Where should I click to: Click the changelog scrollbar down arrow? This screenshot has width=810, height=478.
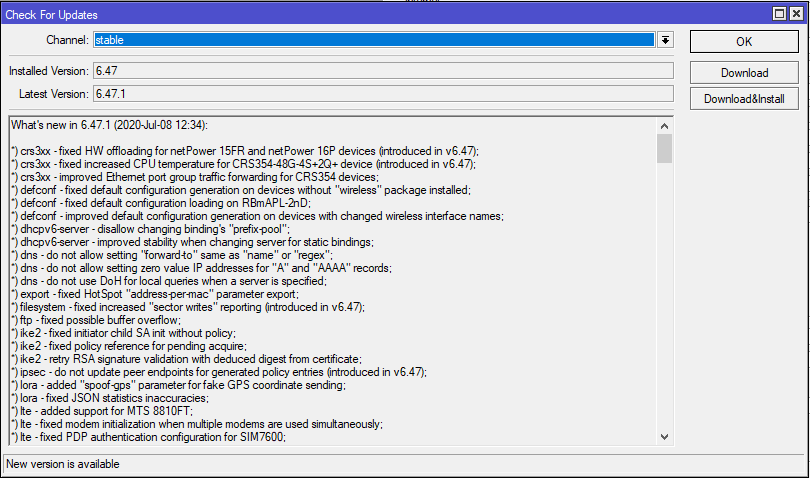tap(664, 436)
